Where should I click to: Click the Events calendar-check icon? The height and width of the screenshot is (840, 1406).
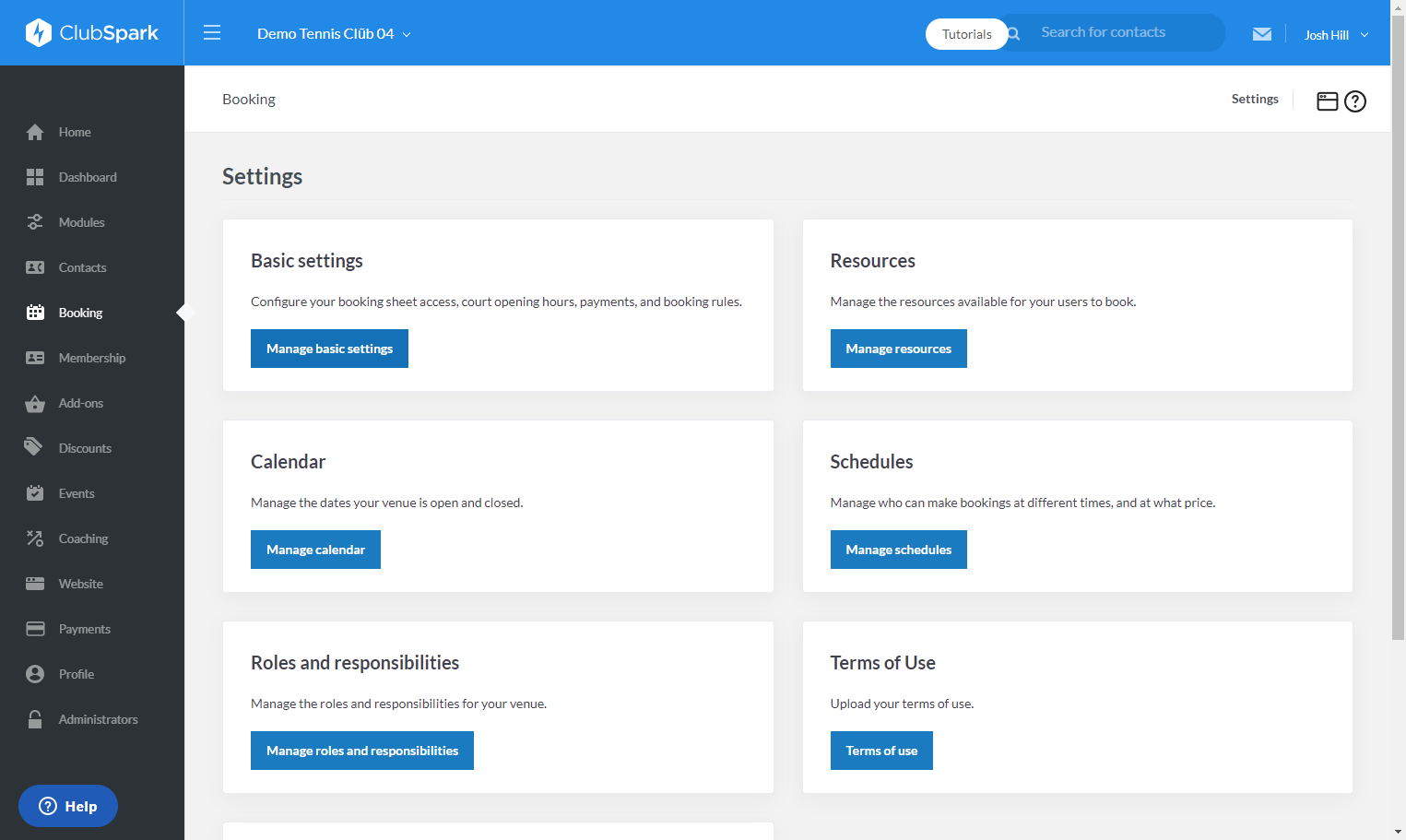(35, 493)
